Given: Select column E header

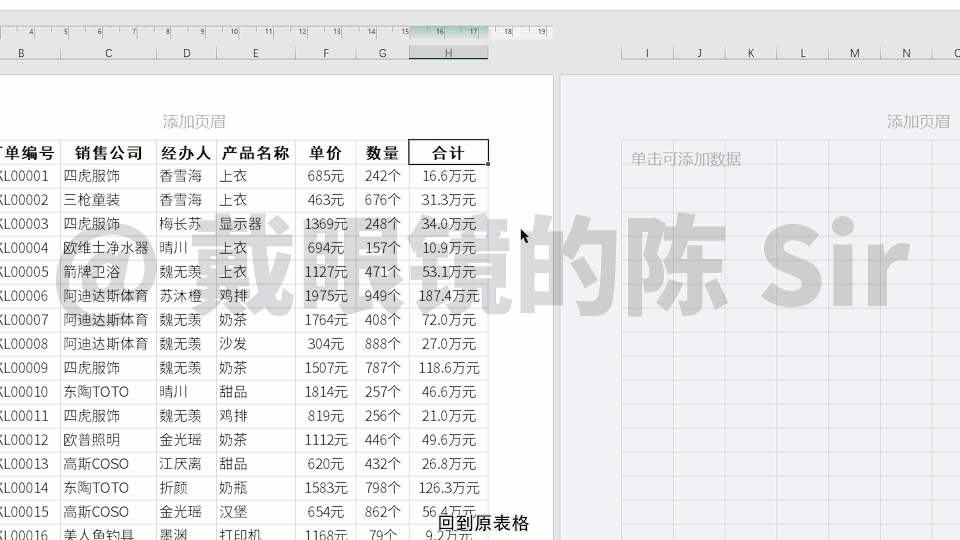Looking at the screenshot, I should 256,53.
